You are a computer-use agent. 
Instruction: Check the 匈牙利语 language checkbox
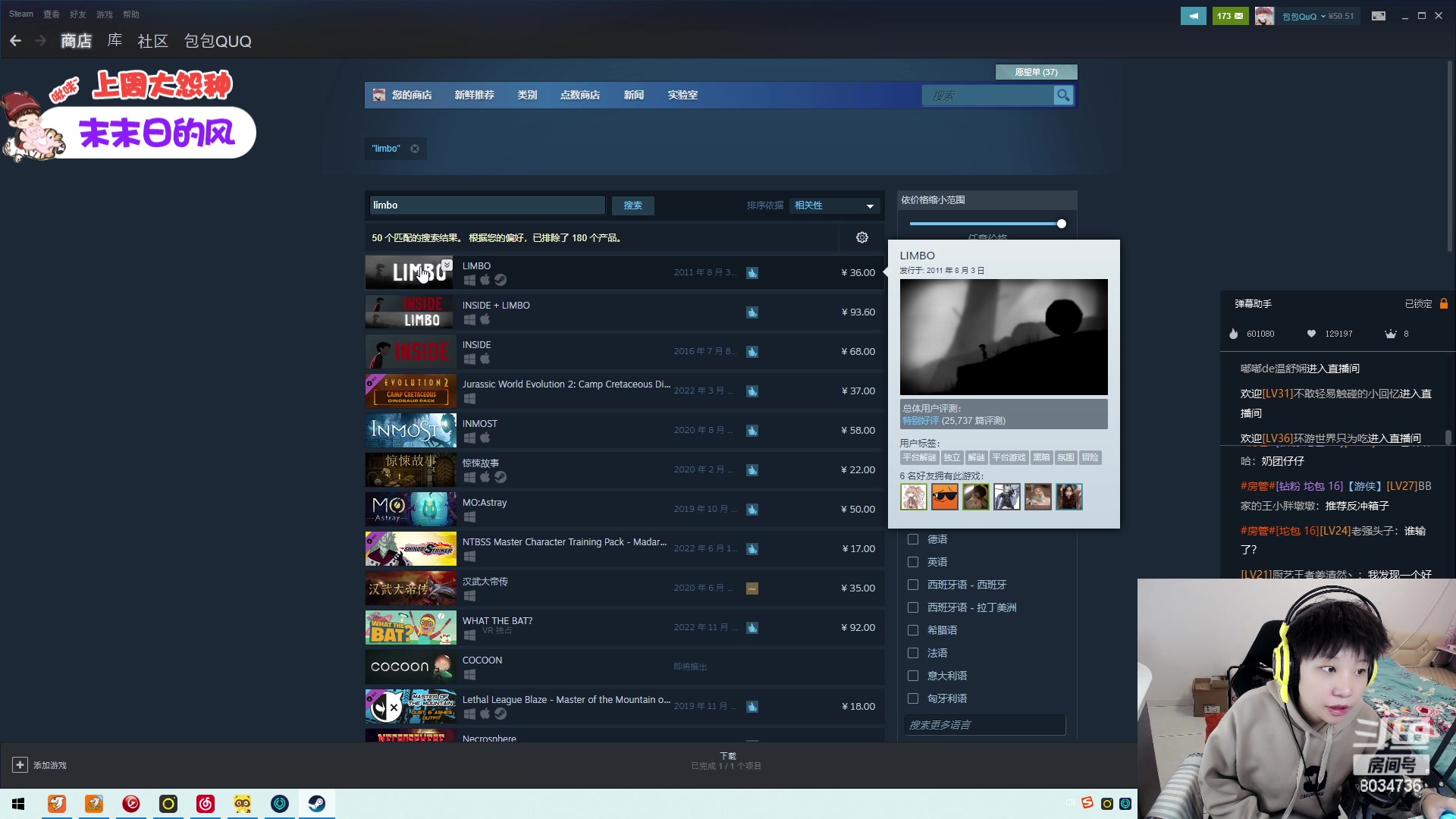913,699
